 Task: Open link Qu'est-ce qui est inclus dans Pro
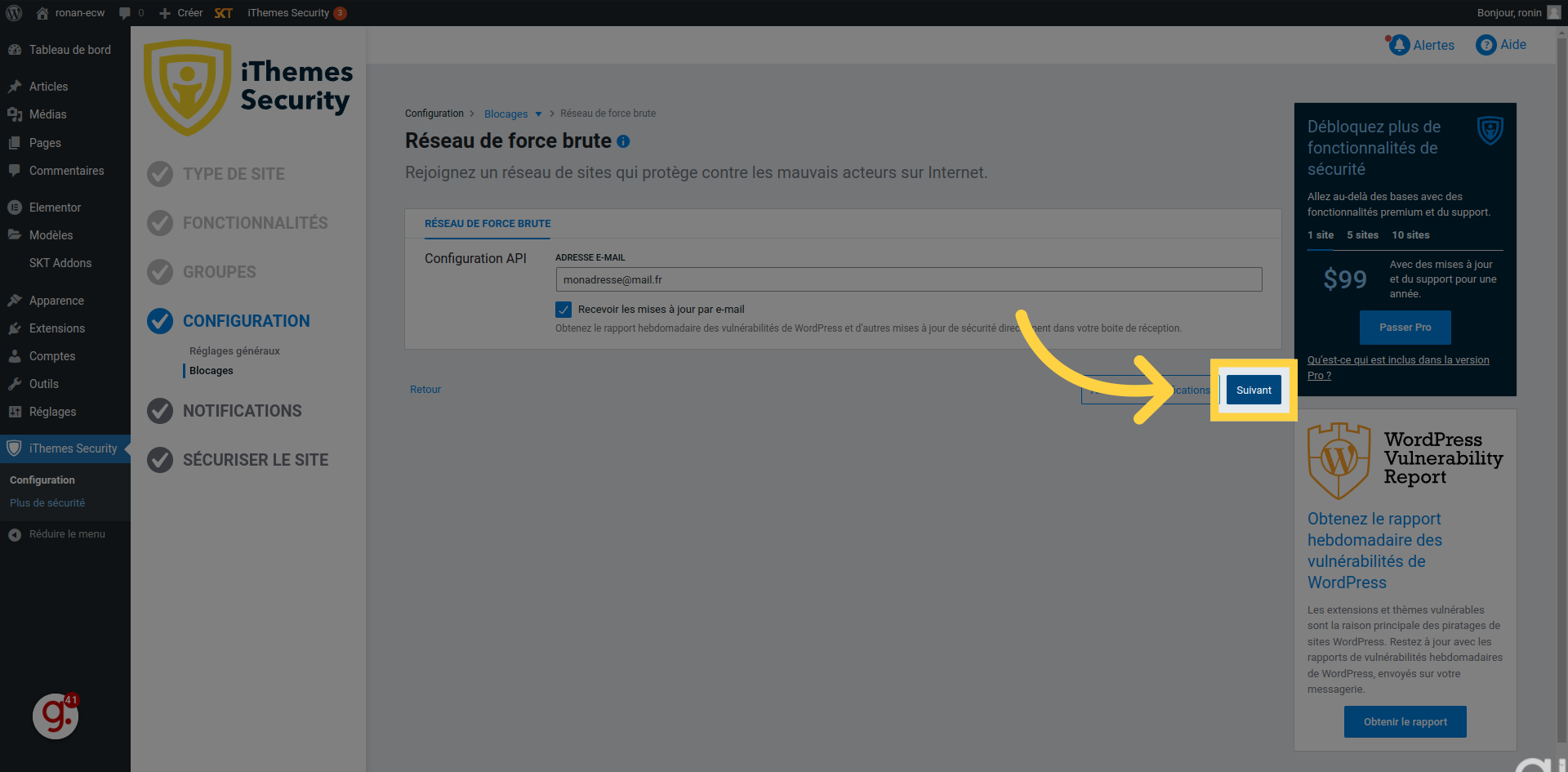point(1398,368)
